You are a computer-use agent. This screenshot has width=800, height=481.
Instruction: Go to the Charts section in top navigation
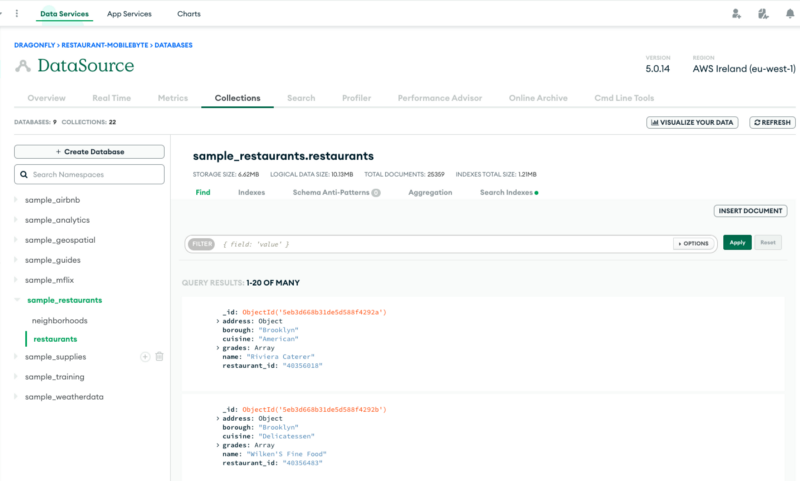point(188,14)
